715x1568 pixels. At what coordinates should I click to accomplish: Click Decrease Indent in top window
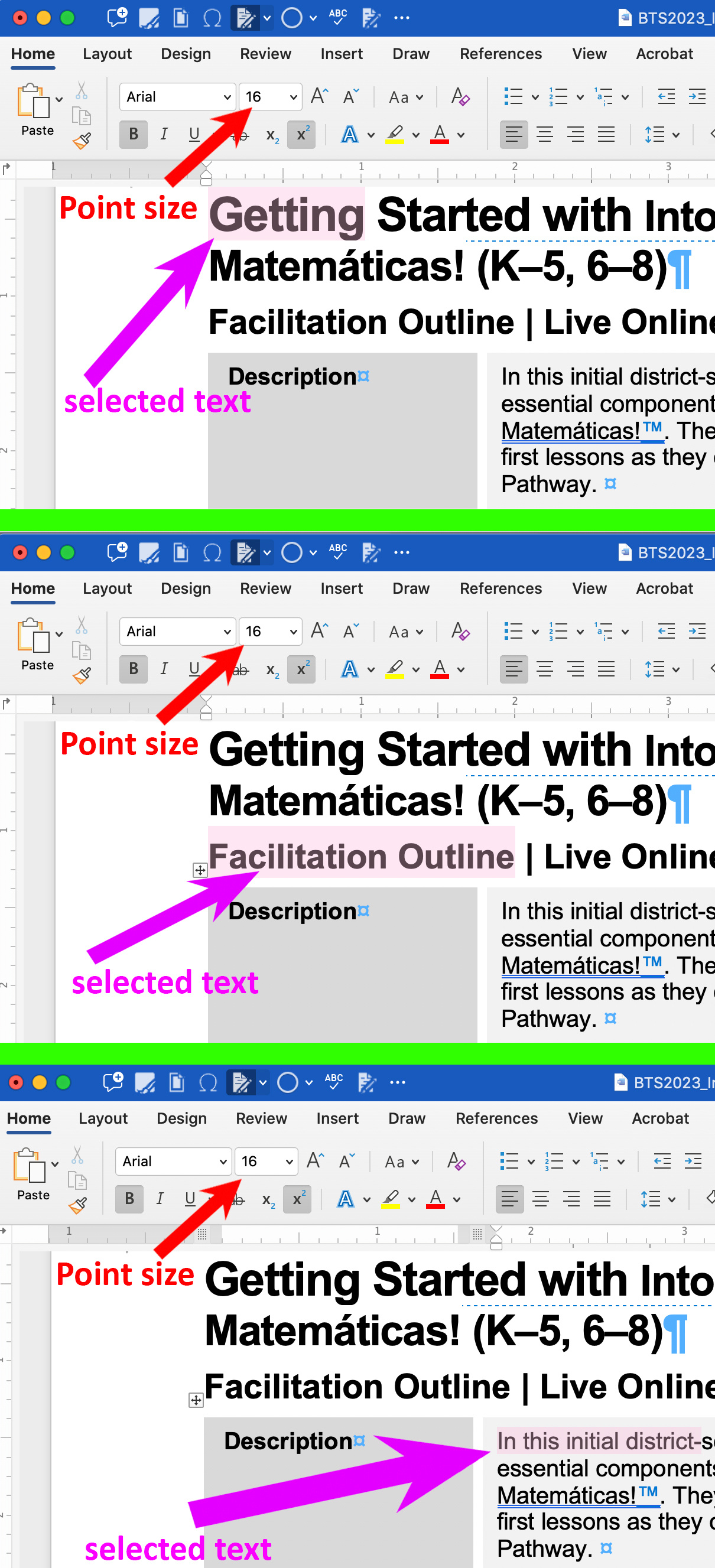coord(667,96)
